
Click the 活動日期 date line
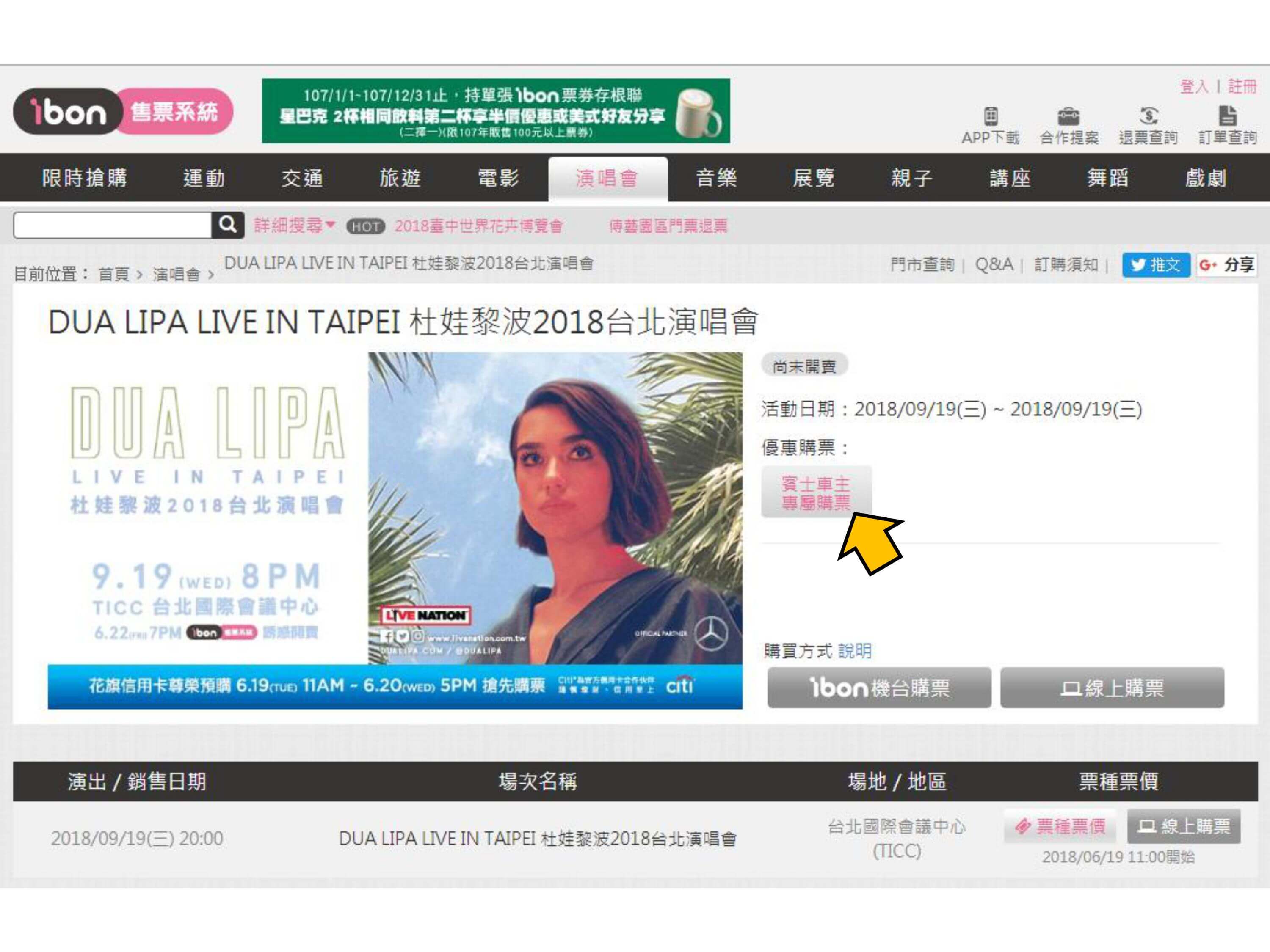(951, 409)
